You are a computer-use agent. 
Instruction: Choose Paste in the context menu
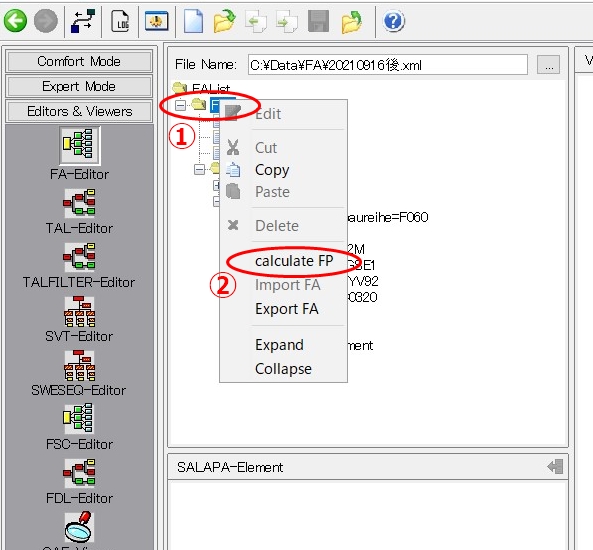[283, 192]
